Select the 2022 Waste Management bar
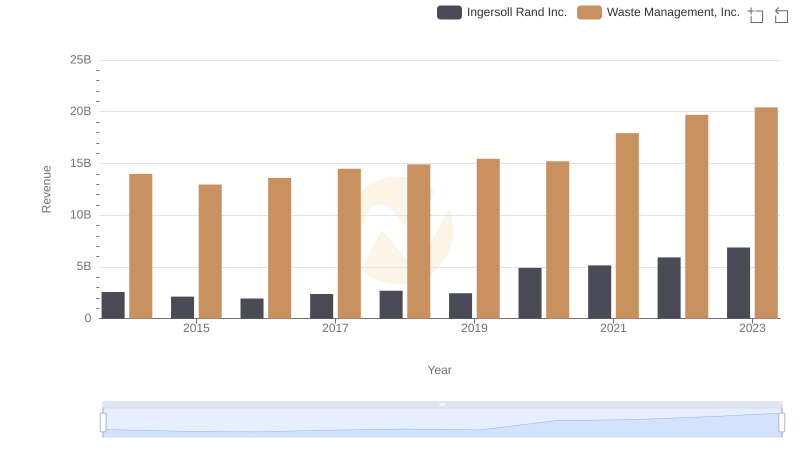The image size is (800, 461). point(696,217)
